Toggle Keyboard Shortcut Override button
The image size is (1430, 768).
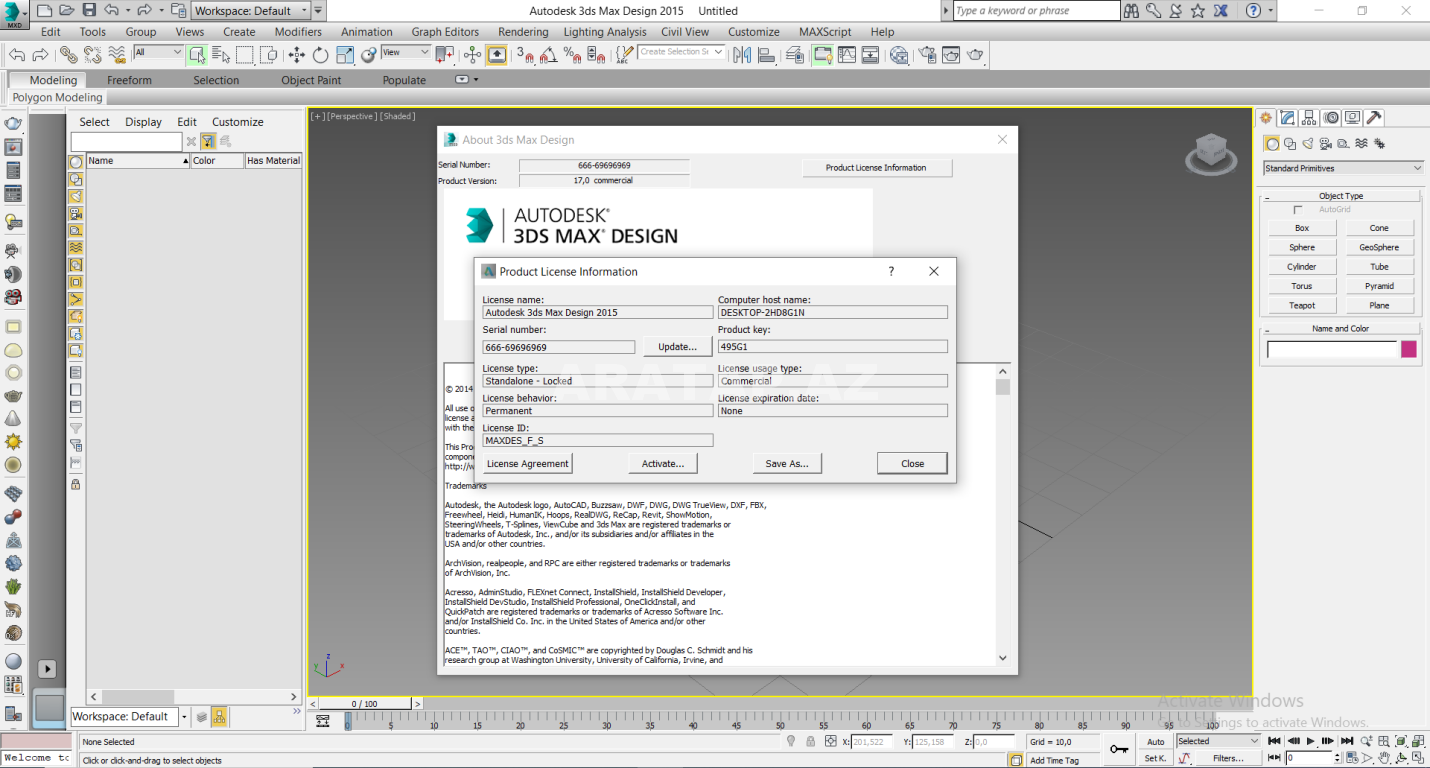tap(496, 54)
